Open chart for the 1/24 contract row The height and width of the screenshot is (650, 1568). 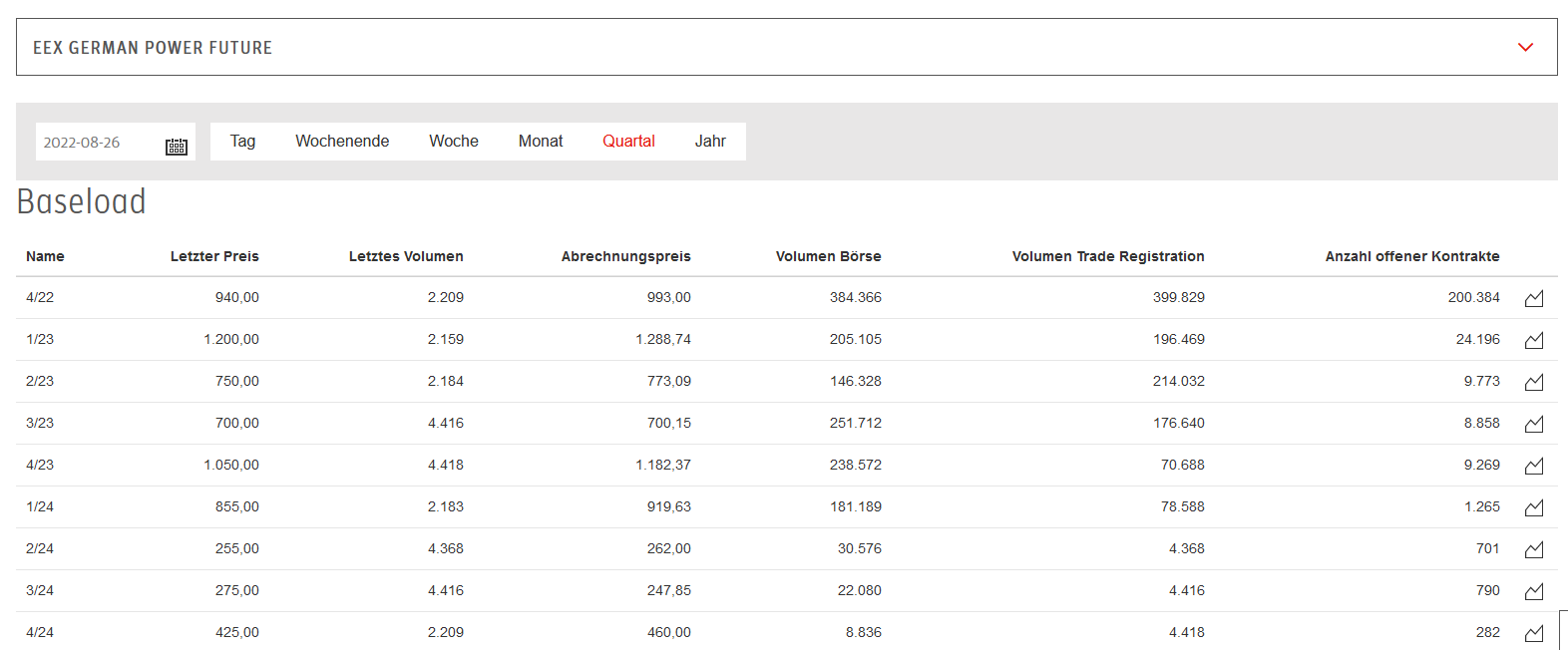tap(1534, 507)
